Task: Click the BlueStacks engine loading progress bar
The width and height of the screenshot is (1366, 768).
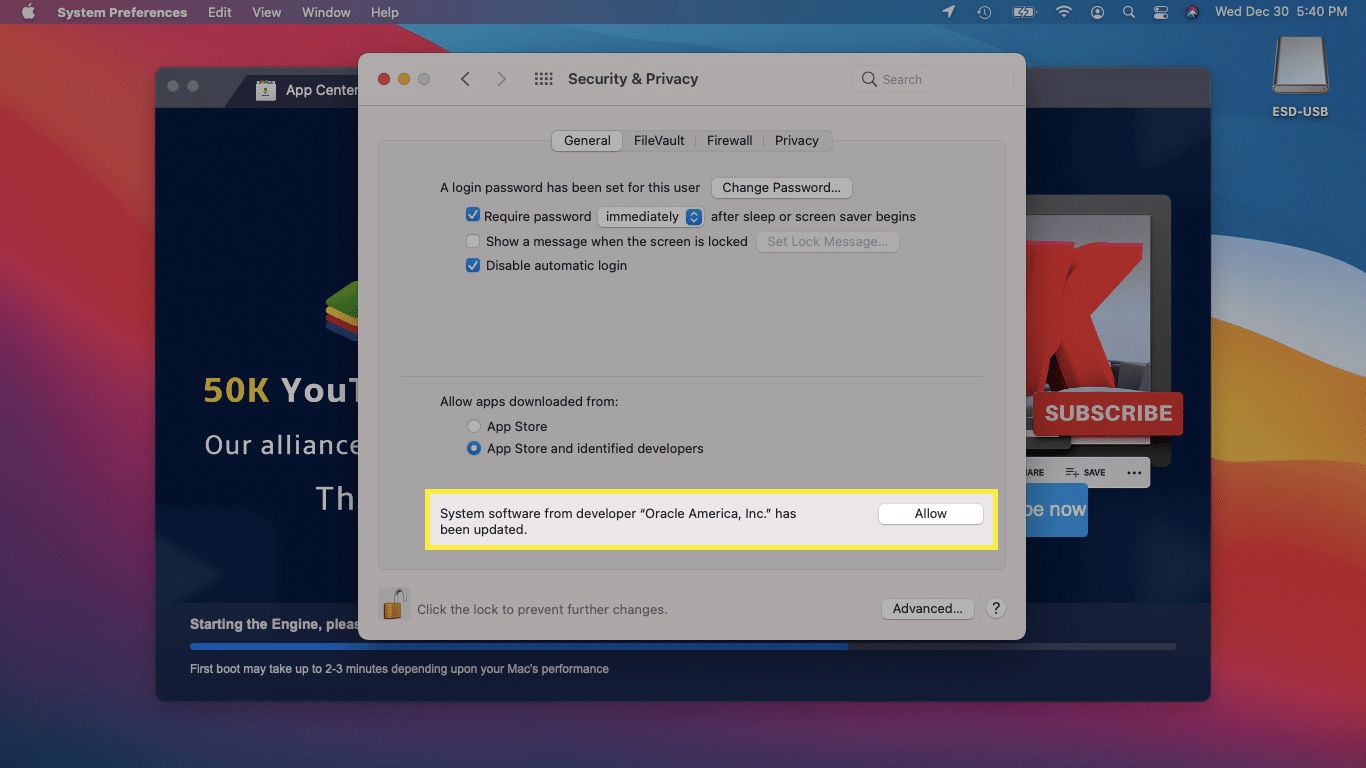Action: point(682,647)
